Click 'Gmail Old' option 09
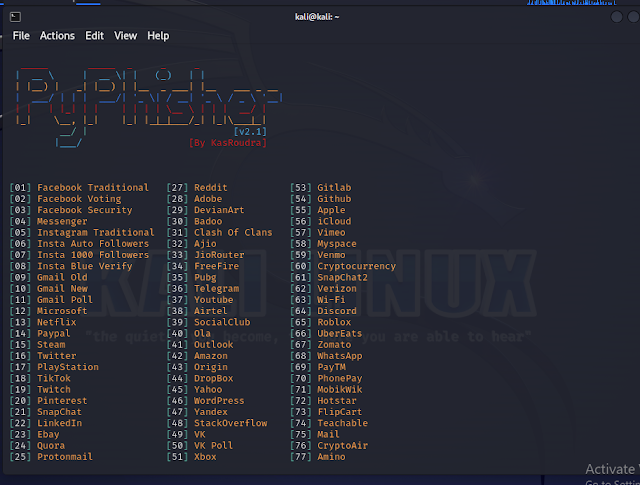This screenshot has height=485, width=640. pyautogui.click(x=62, y=277)
